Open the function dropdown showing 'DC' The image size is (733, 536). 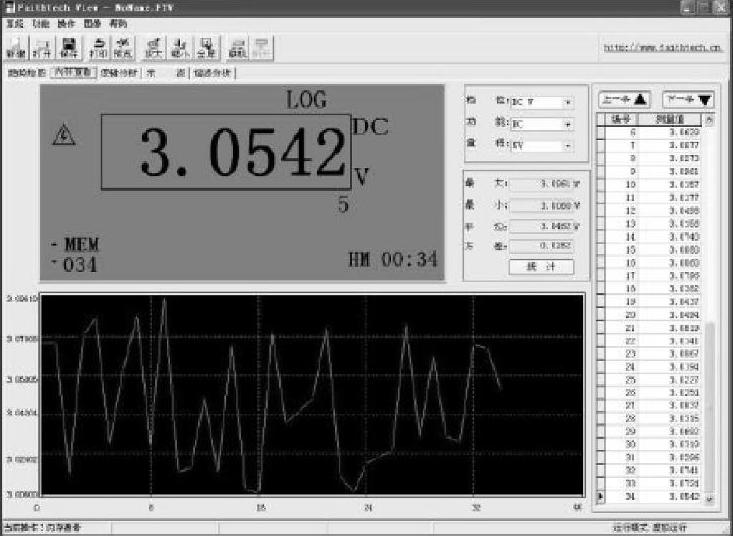click(x=568, y=124)
